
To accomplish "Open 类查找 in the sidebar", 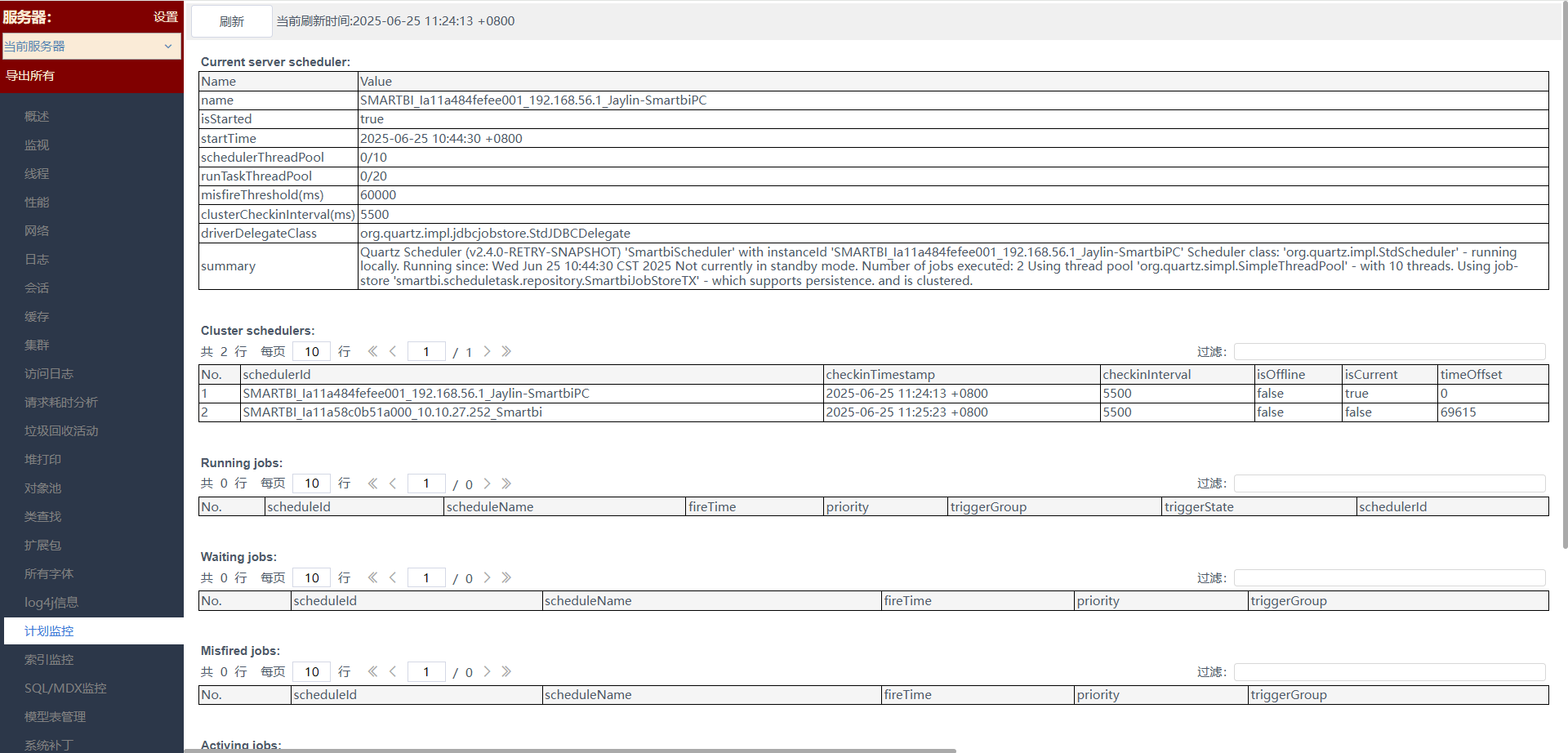I will click(42, 517).
